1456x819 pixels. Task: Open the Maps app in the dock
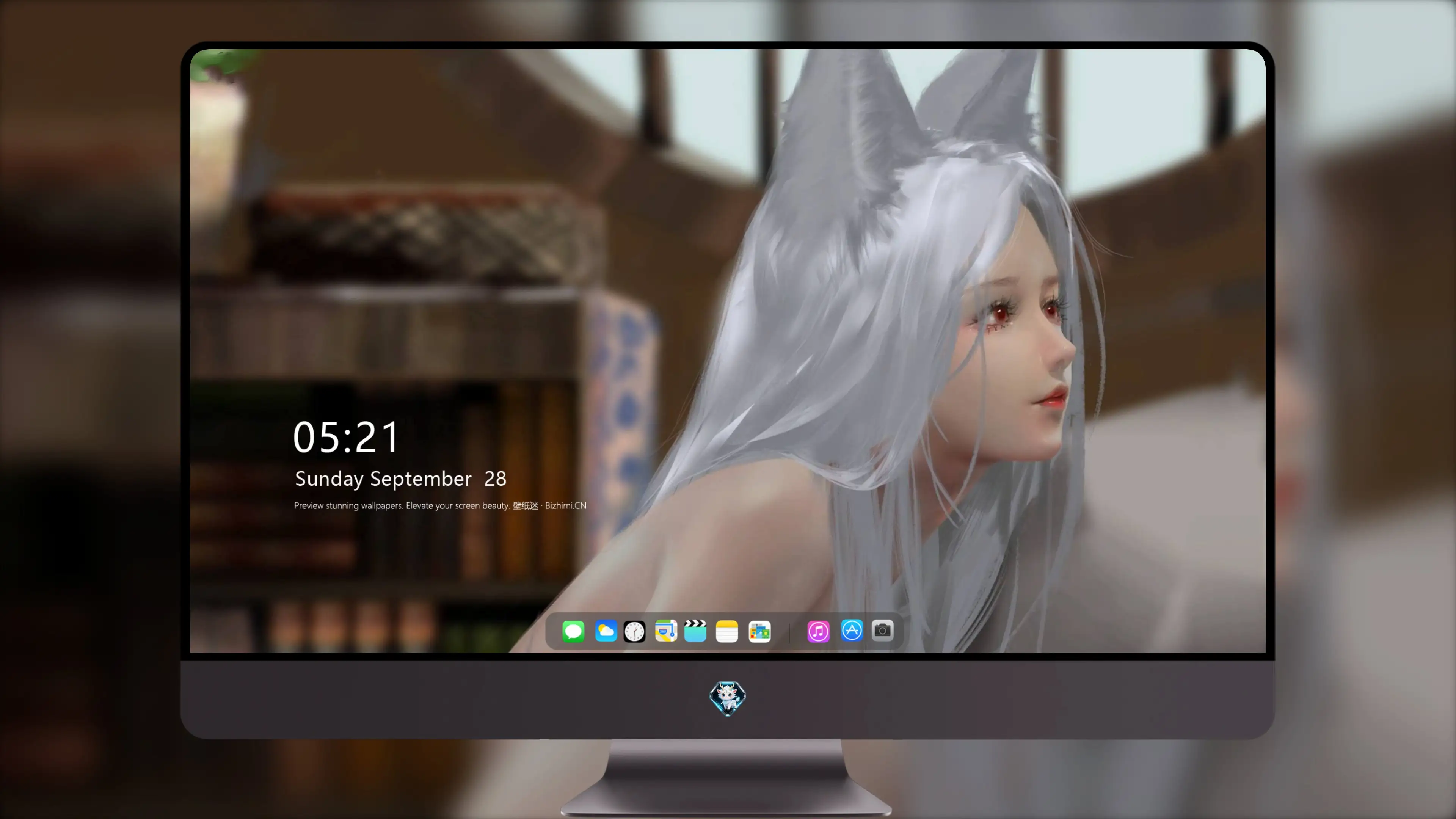(666, 631)
